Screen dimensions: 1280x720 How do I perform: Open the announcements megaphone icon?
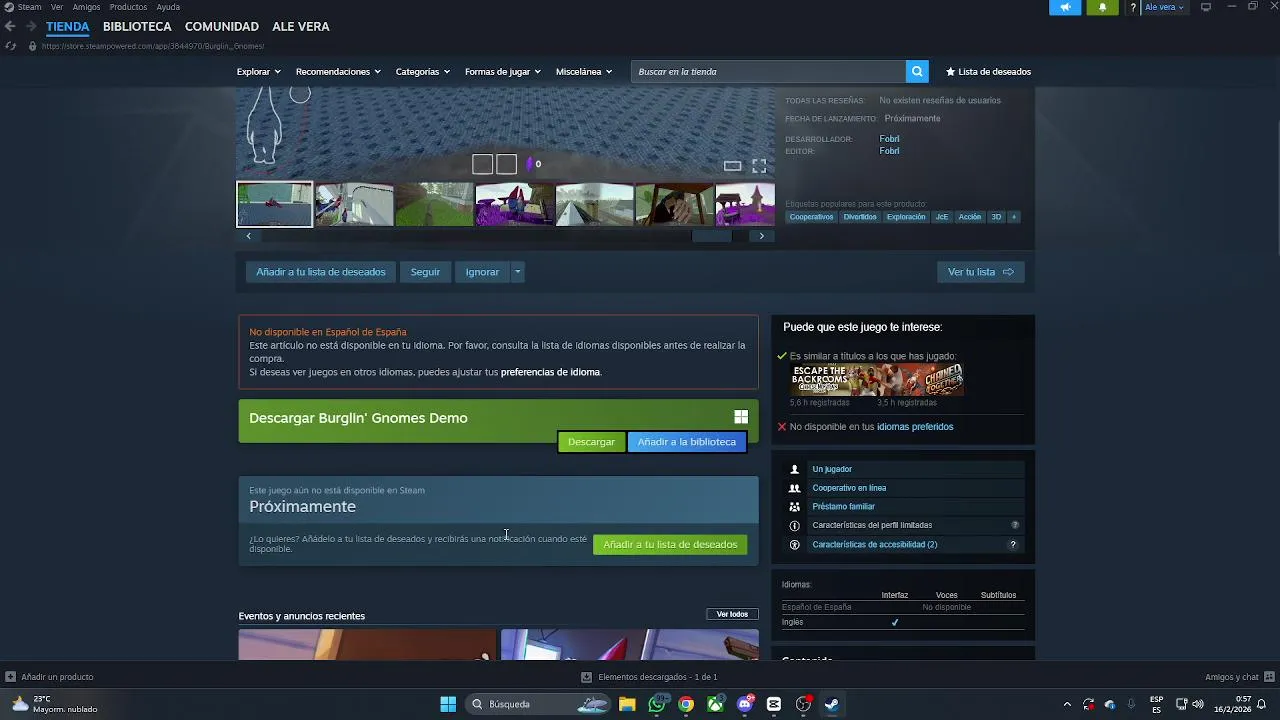[1065, 7]
